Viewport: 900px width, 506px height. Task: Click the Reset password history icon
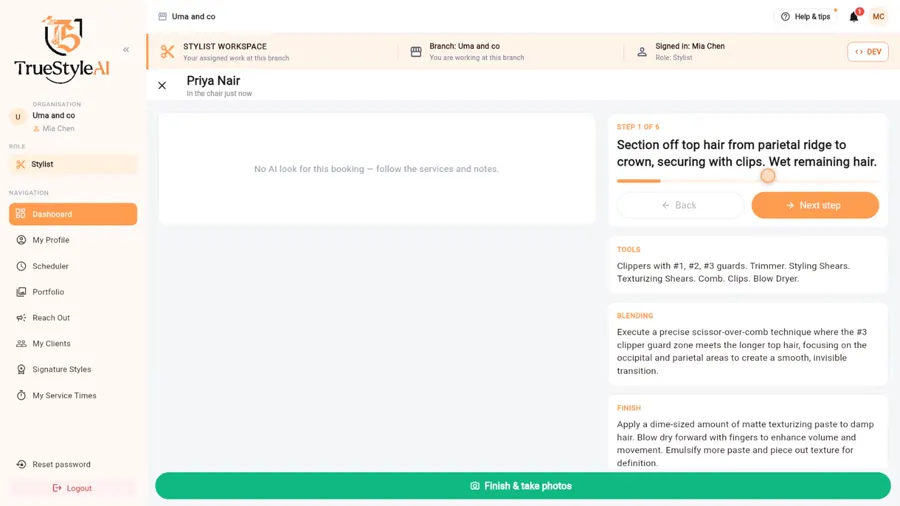tap(21, 465)
